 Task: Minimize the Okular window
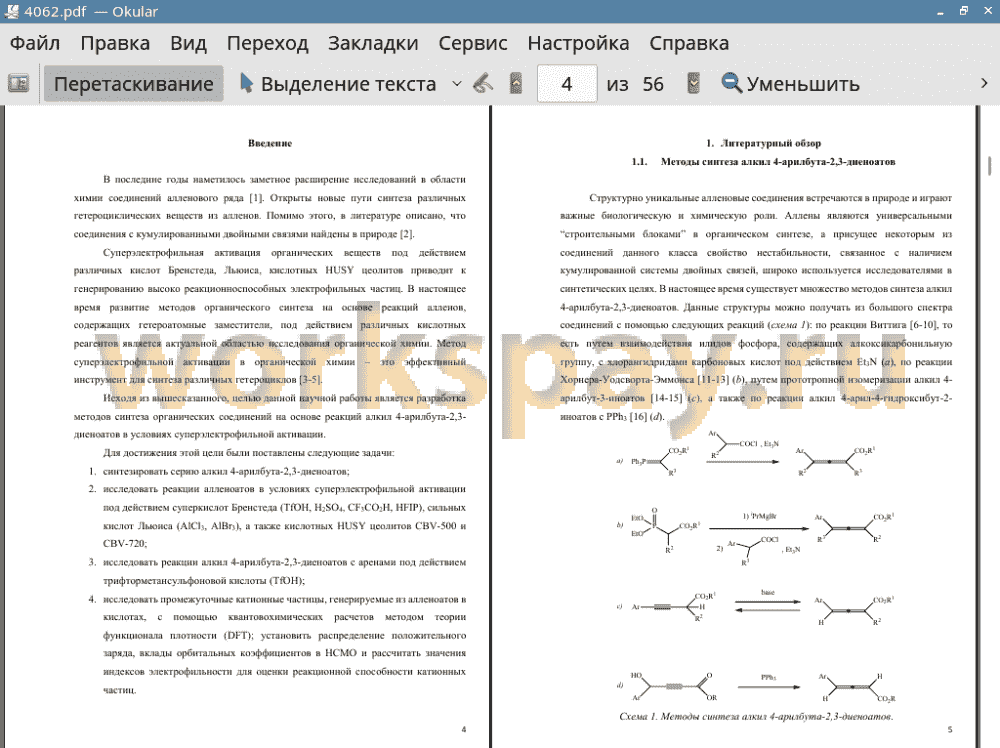940,11
